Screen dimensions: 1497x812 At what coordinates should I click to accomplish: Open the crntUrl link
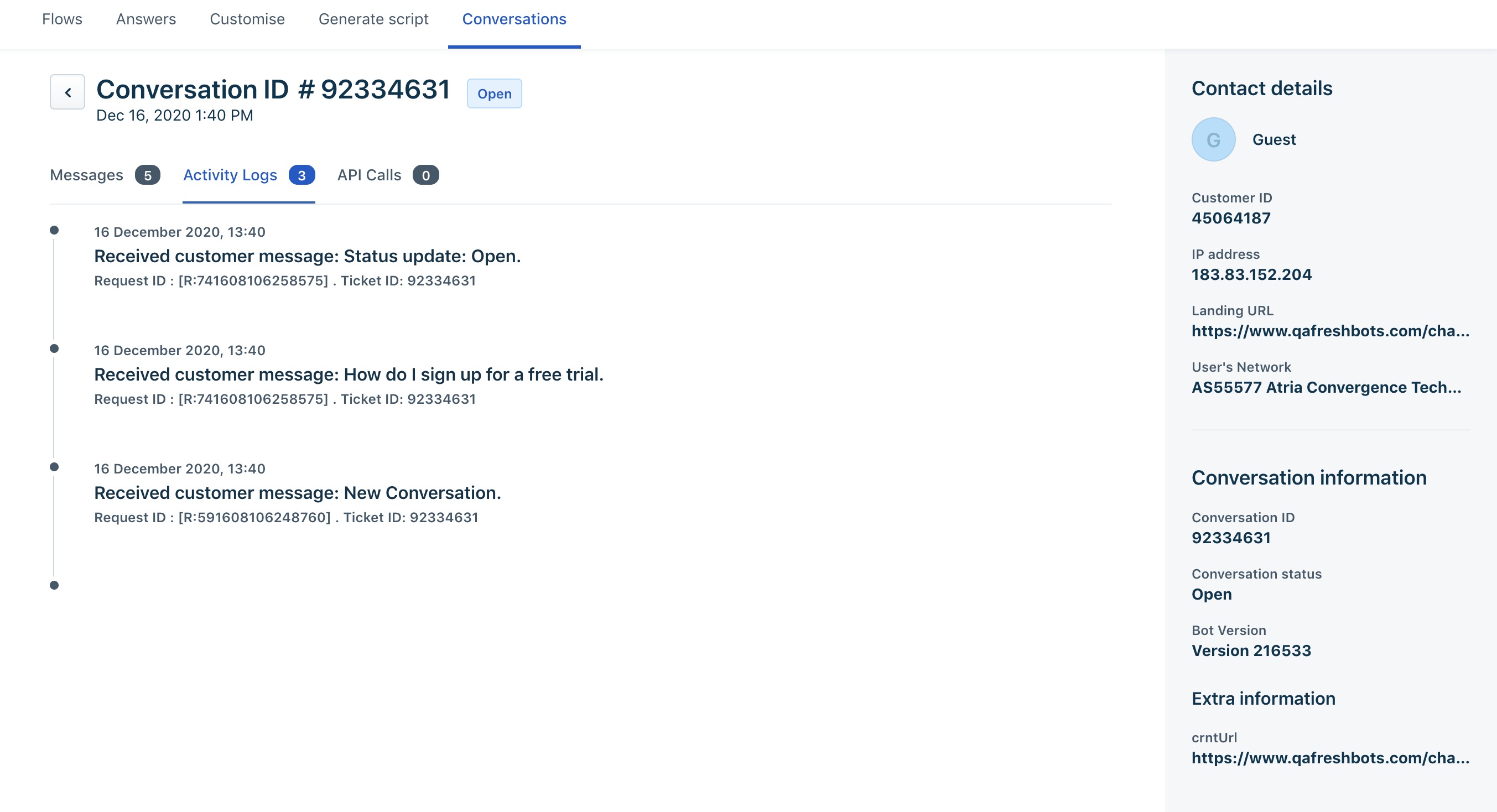point(1329,757)
